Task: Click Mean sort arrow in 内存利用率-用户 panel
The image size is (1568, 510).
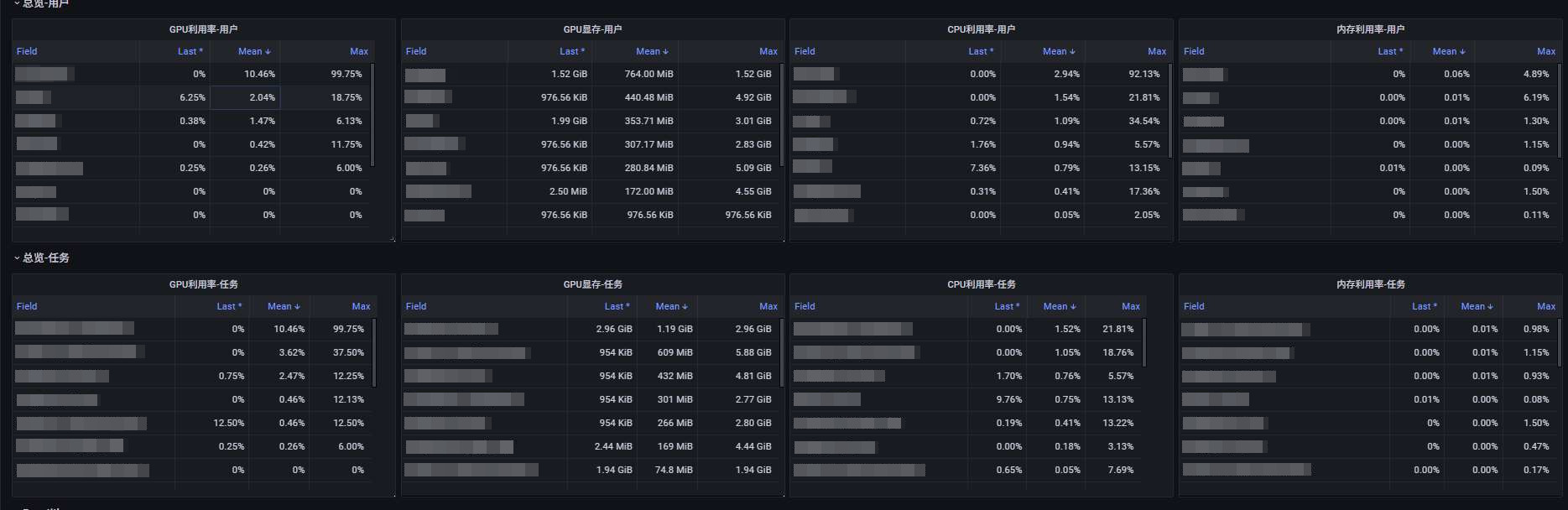Action: [x=1466, y=52]
